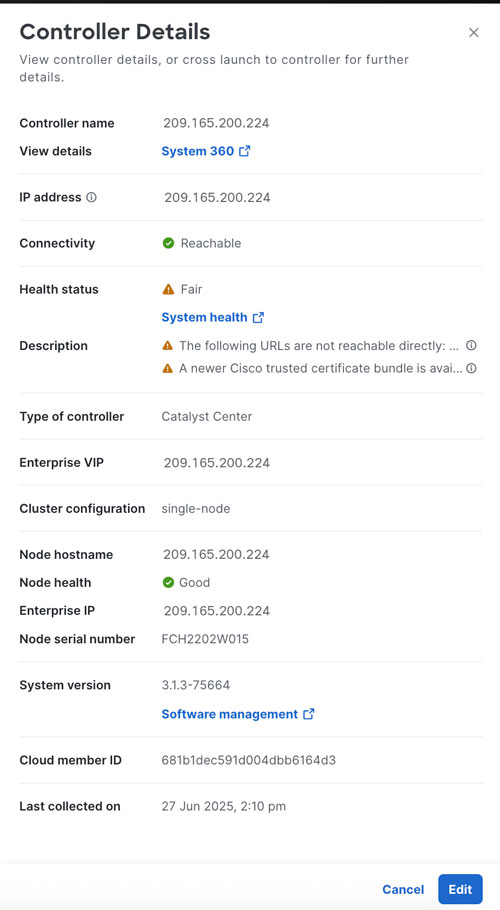Click the orange Fair health warning icon
Image resolution: width=500 pixels, height=910 pixels.
[168, 289]
